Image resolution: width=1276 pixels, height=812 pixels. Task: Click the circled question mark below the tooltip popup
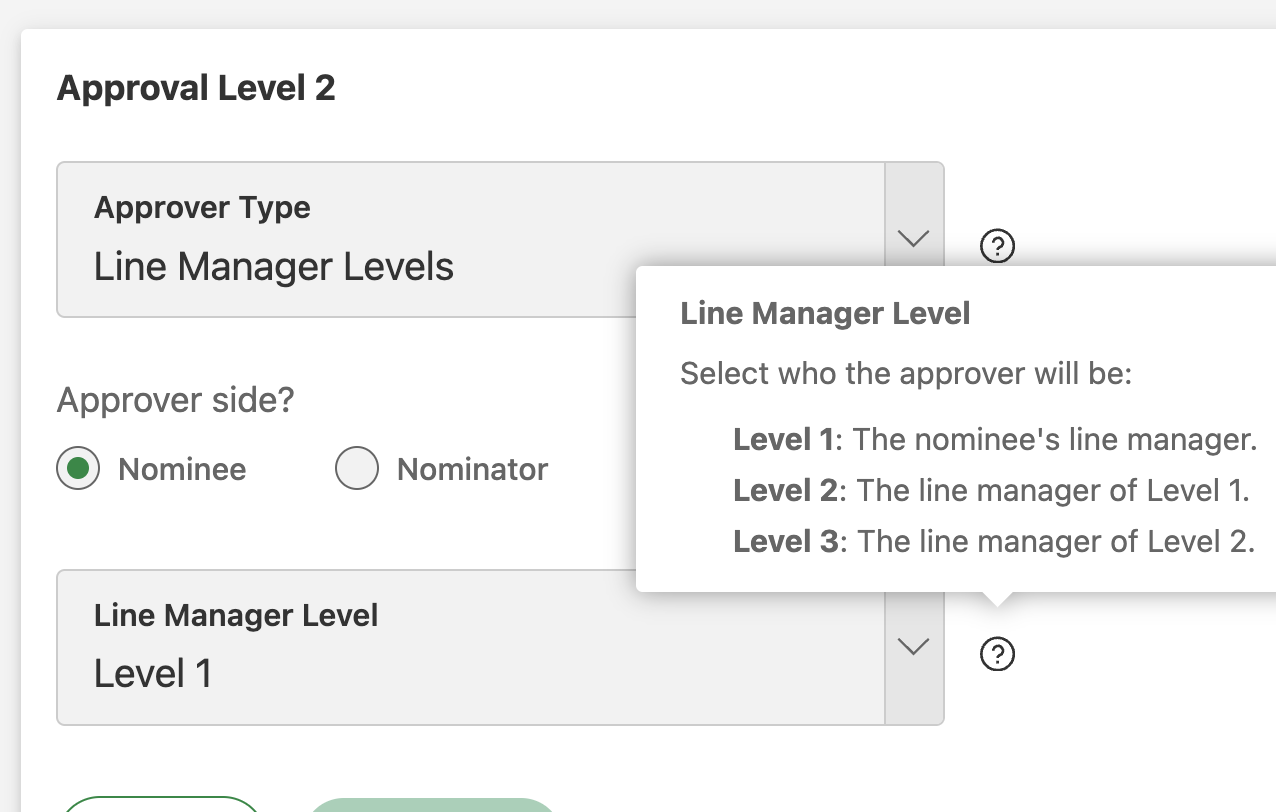(997, 654)
